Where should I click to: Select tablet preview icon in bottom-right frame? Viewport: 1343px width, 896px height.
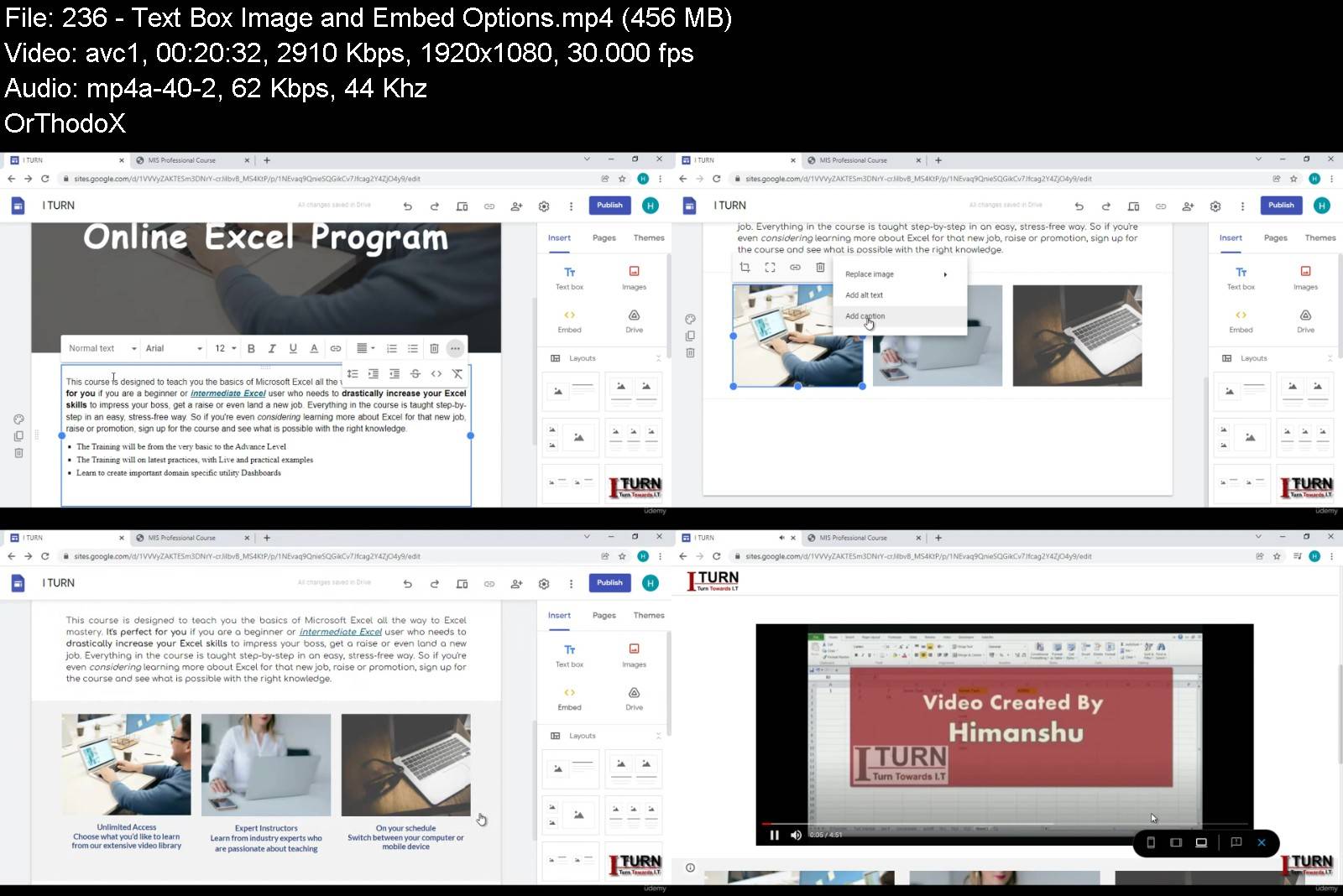coord(1176,842)
